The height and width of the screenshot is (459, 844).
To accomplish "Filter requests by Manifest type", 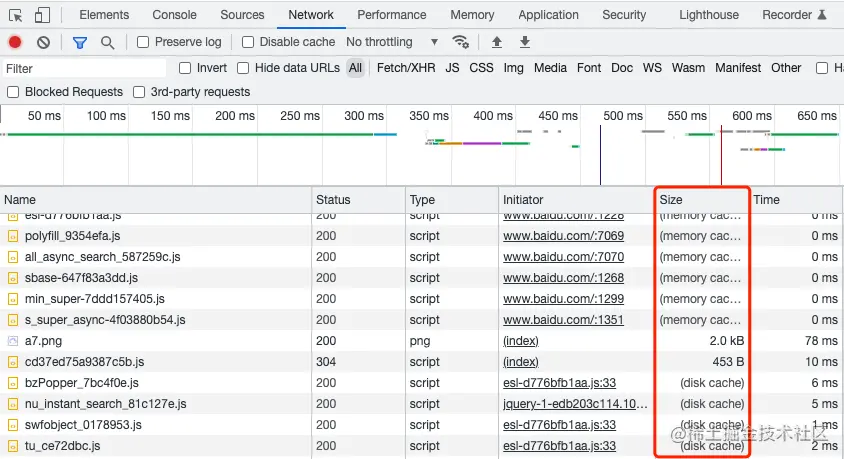I will click(738, 68).
